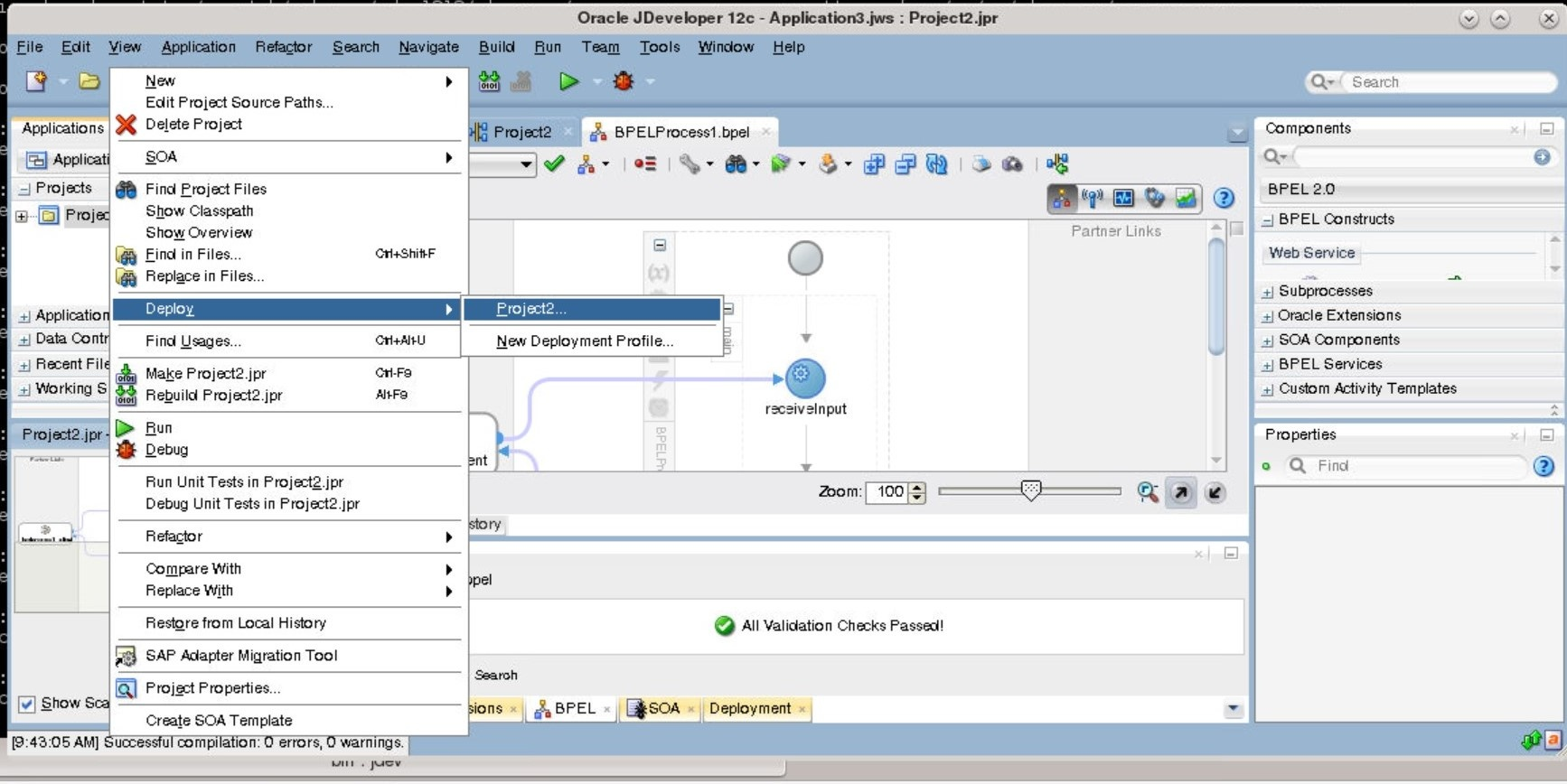Screen dimensions: 1567x784
Task: Click the Collapse All icon in BPEL toolbar
Action: coord(905,163)
